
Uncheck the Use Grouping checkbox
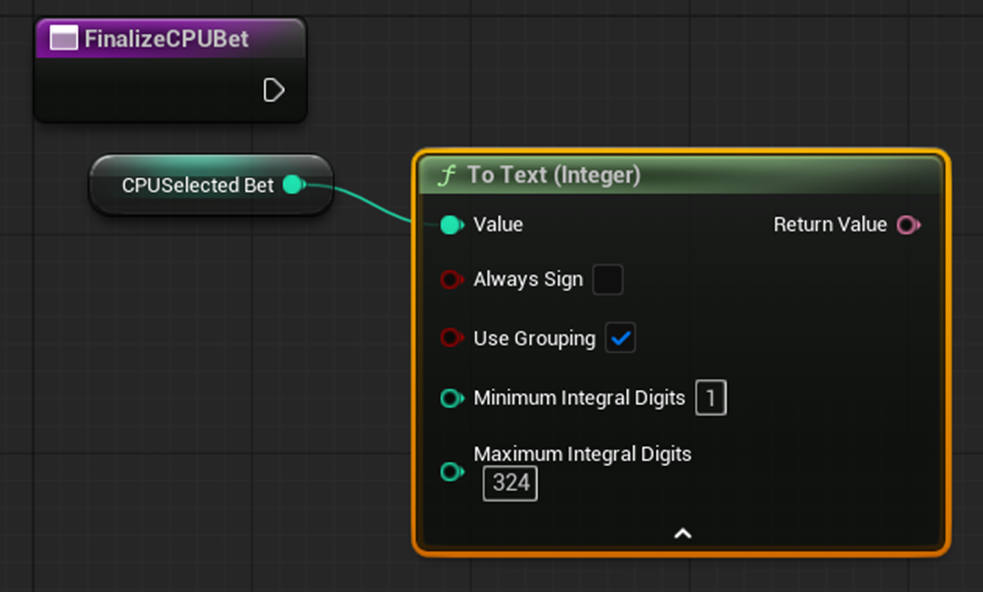(x=620, y=339)
